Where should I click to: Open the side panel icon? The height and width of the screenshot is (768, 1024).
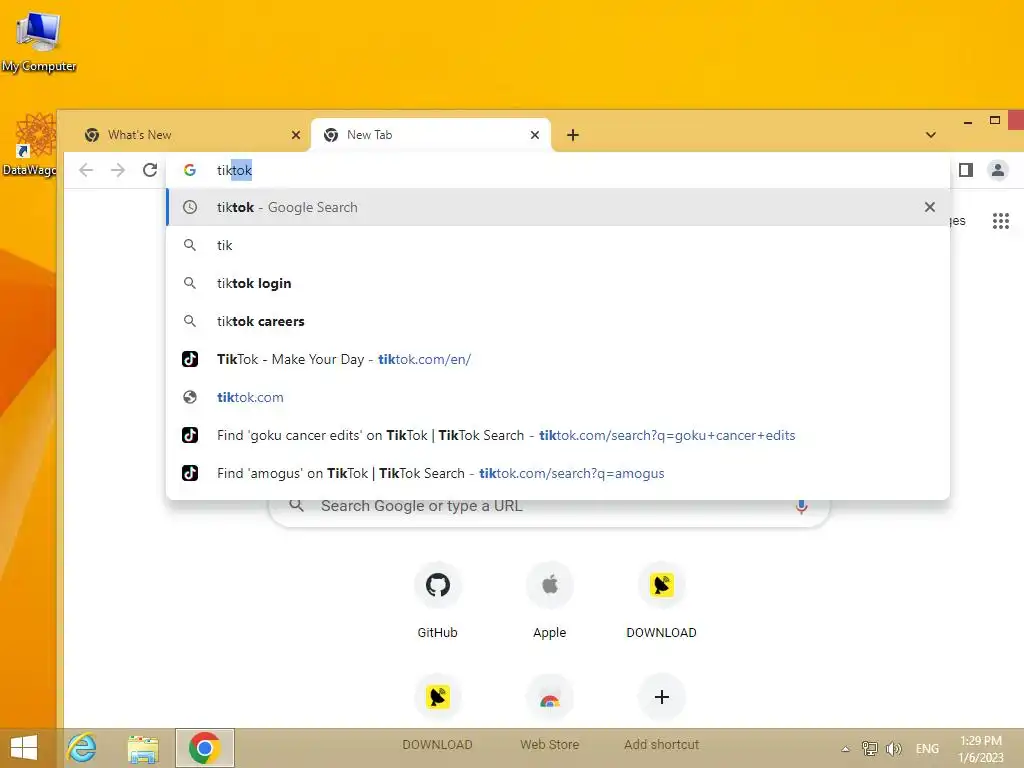(x=966, y=170)
